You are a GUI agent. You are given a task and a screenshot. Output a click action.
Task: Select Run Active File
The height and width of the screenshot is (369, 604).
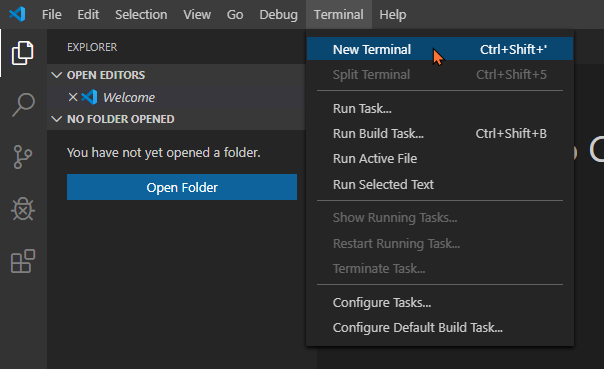(440, 159)
